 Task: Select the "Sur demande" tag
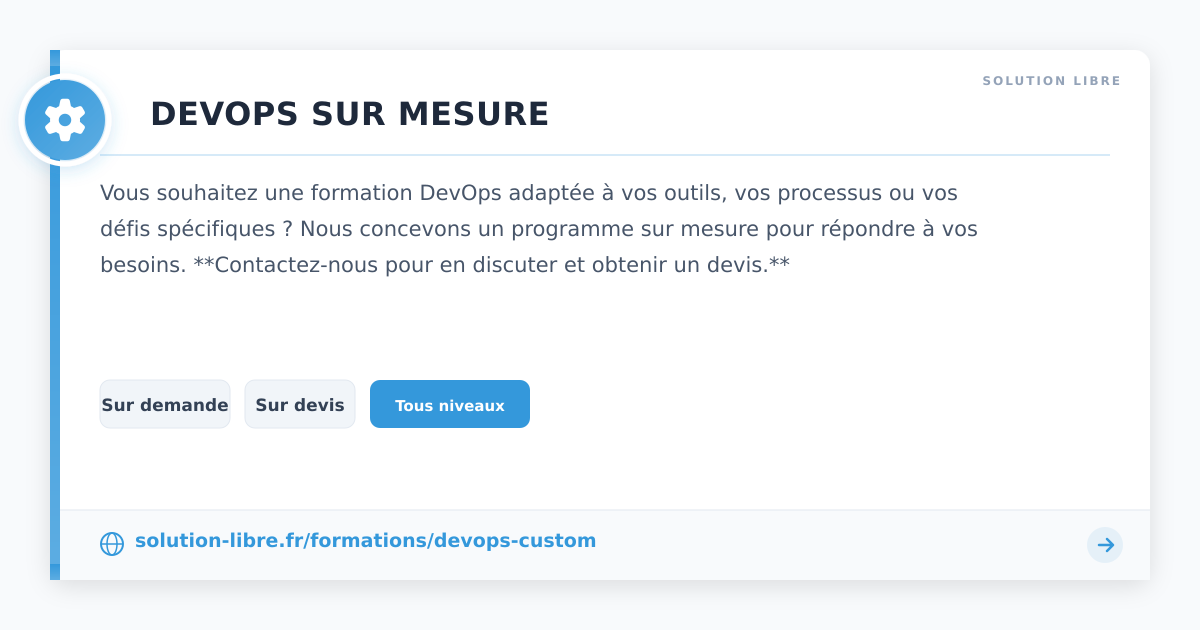(x=165, y=404)
